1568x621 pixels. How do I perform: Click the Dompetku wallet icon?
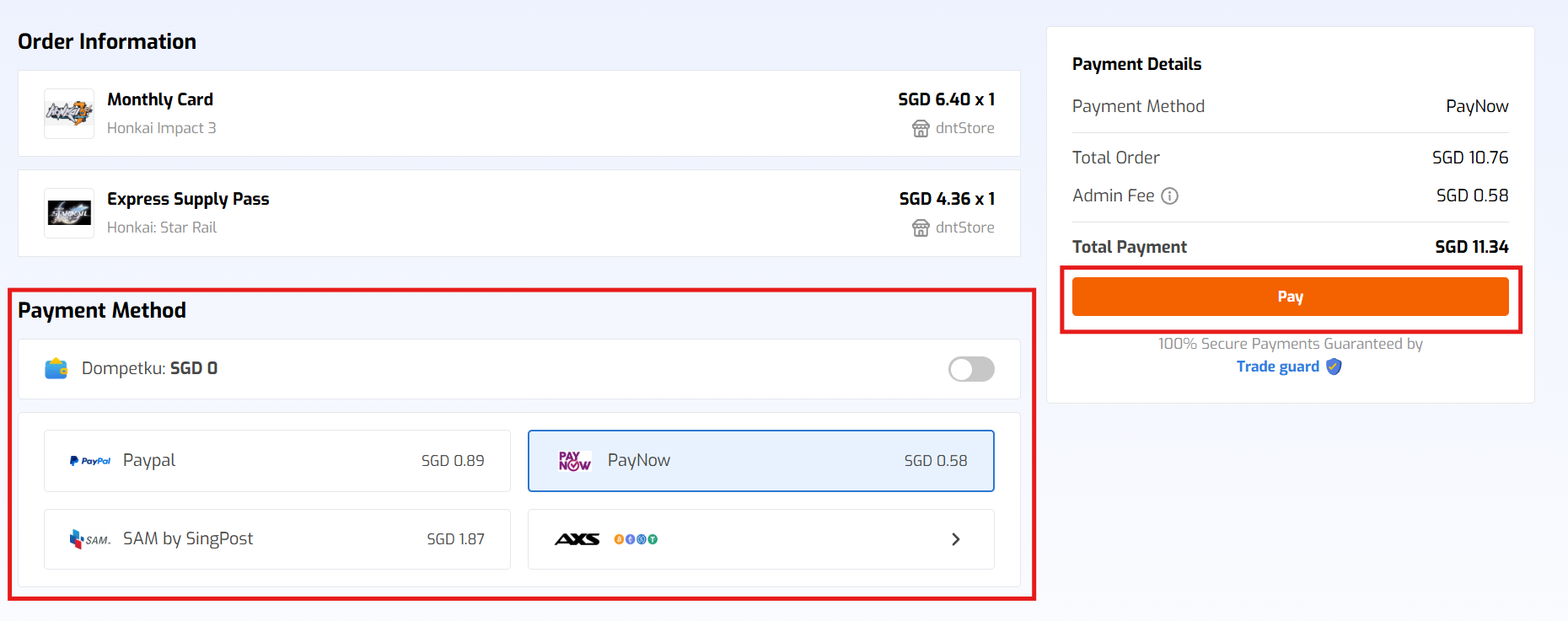(x=56, y=369)
